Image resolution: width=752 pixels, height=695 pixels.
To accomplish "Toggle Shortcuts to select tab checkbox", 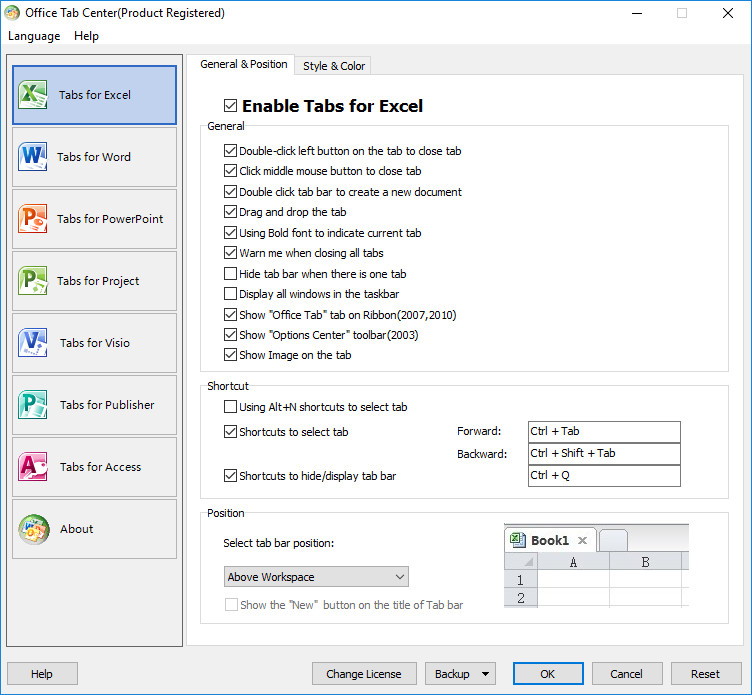I will [230, 432].
